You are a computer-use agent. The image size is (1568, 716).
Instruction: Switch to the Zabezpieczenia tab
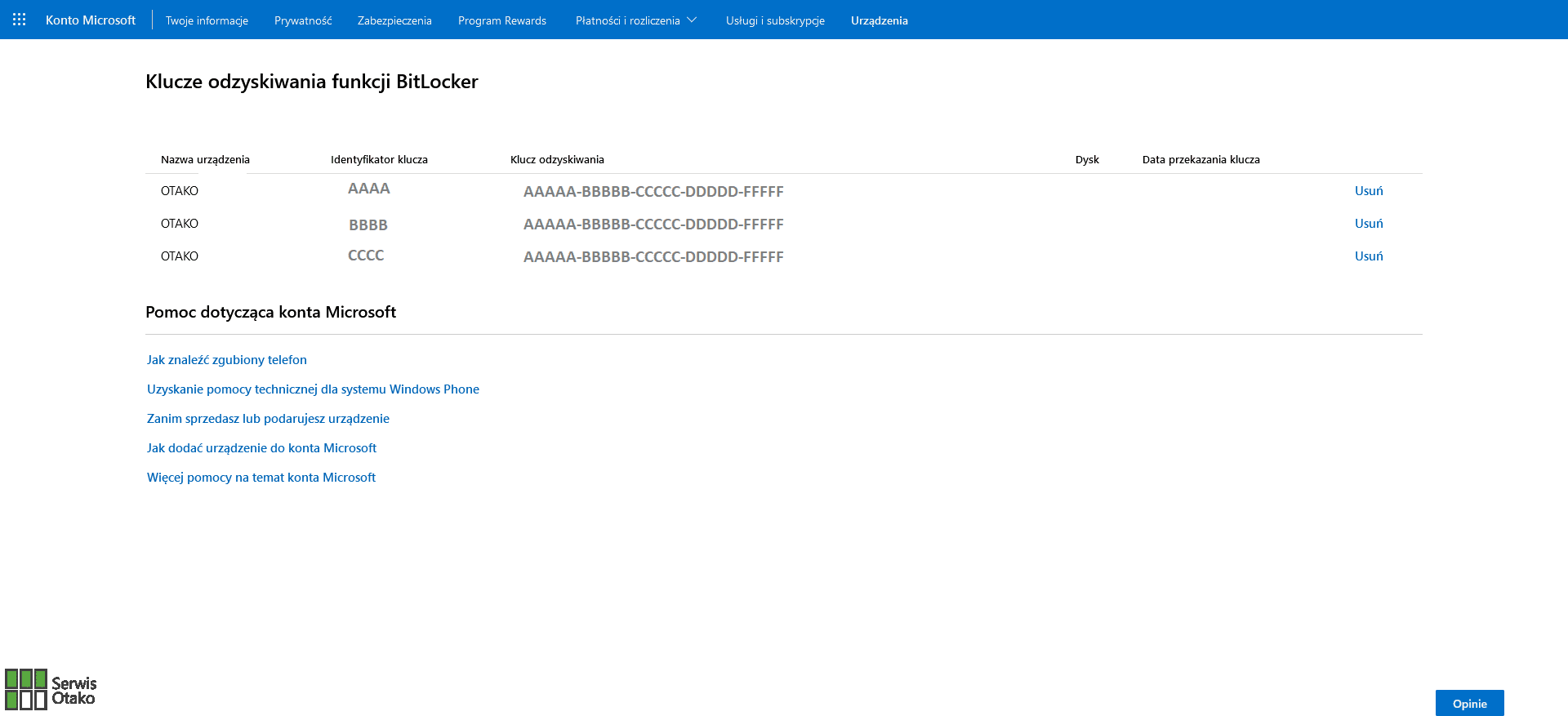pyautogui.click(x=394, y=20)
